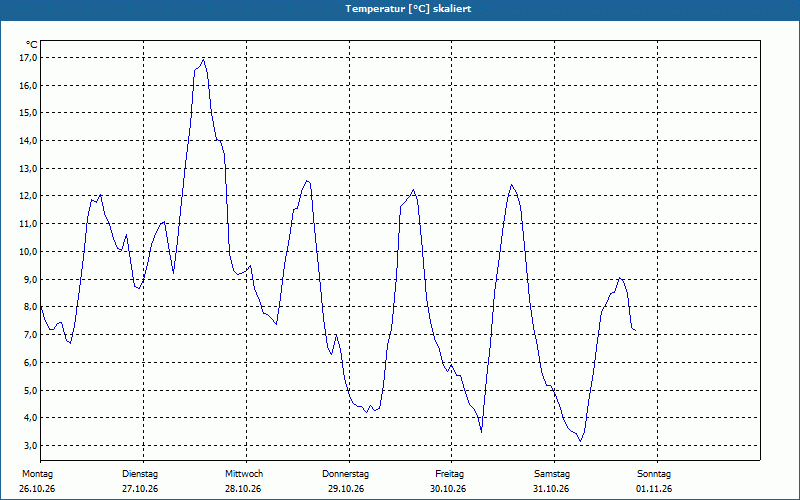Click the Samstag day label
Viewport: 800px width, 500px height.
tap(552, 474)
